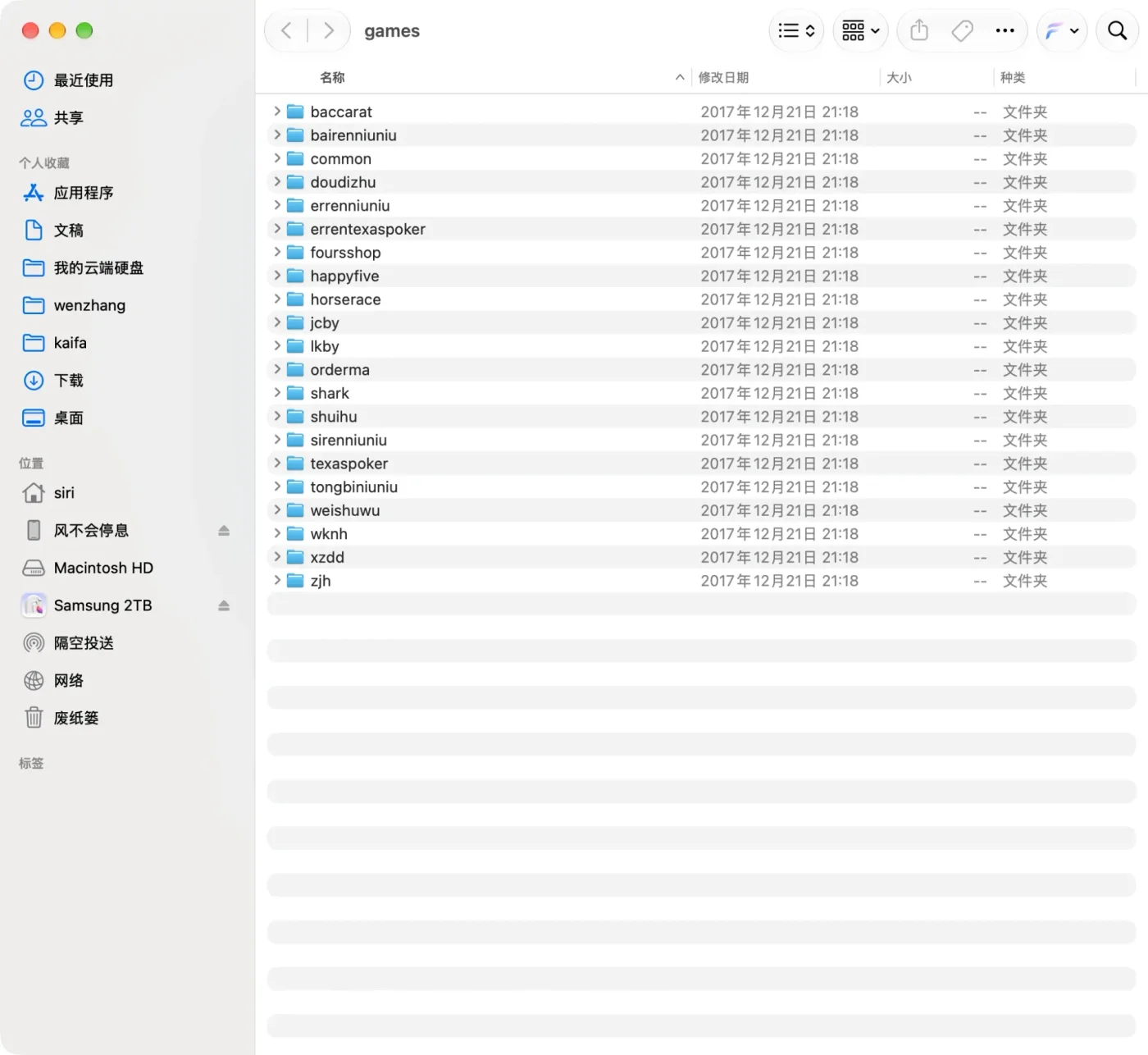Open 最近使用 in the sidebar
The width and height of the screenshot is (1148, 1055).
coord(68,80)
